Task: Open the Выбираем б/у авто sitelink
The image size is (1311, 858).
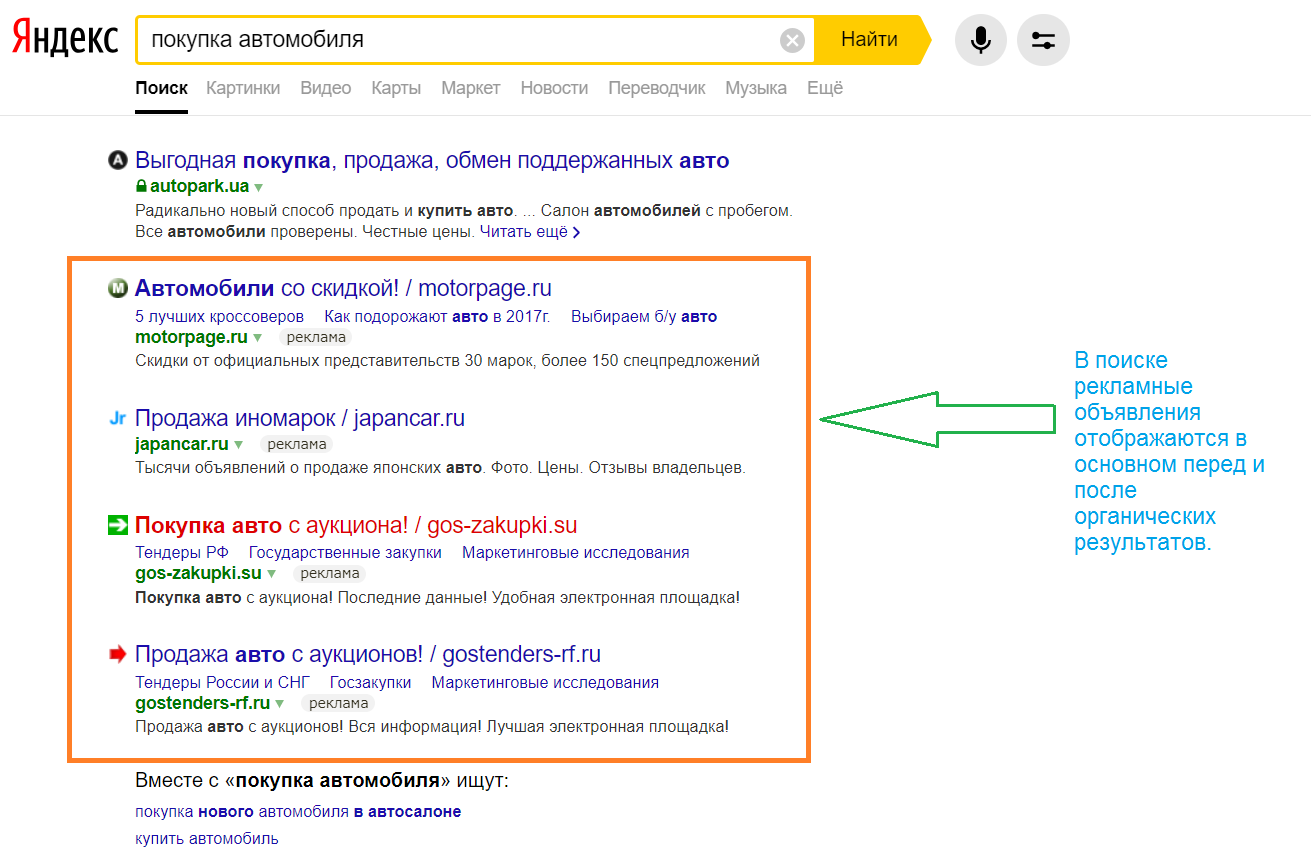Action: tap(644, 317)
